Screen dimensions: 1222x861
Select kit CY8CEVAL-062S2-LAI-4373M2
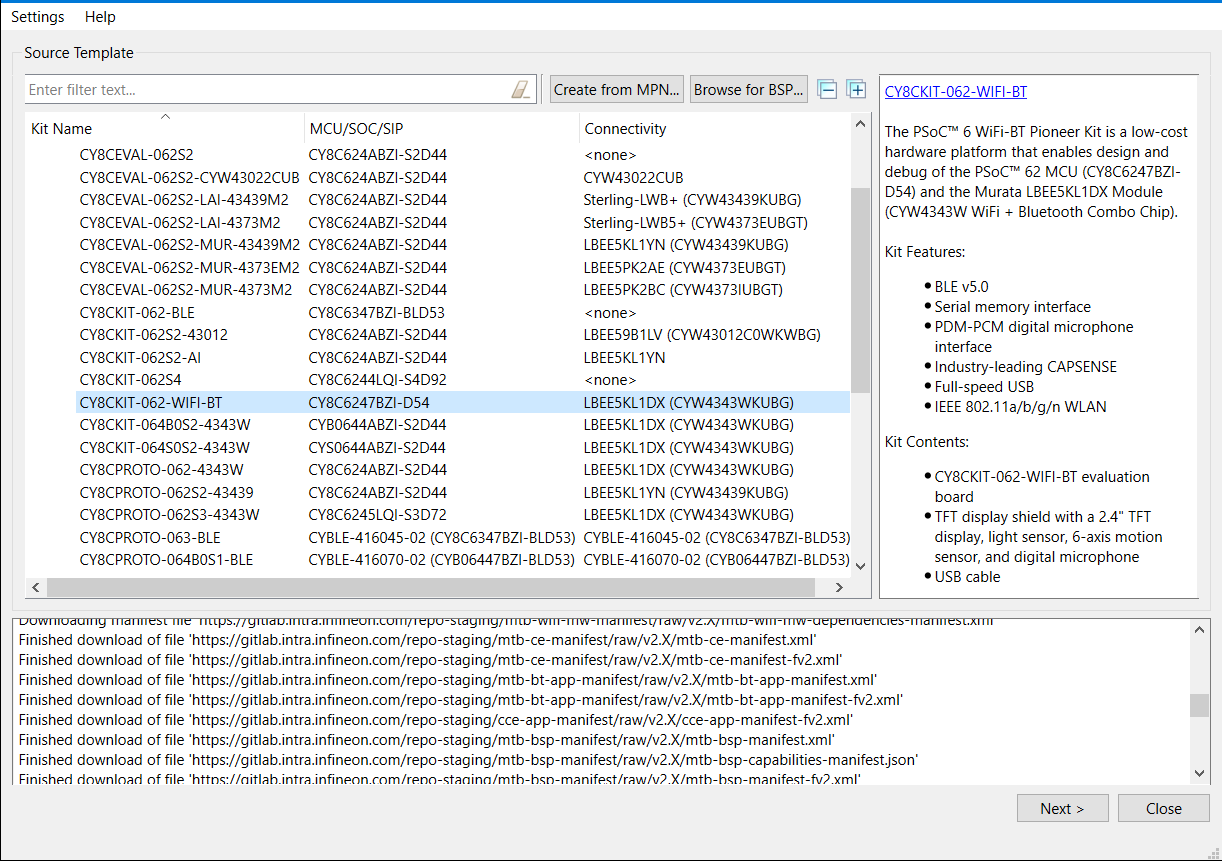pyautogui.click(x=180, y=222)
